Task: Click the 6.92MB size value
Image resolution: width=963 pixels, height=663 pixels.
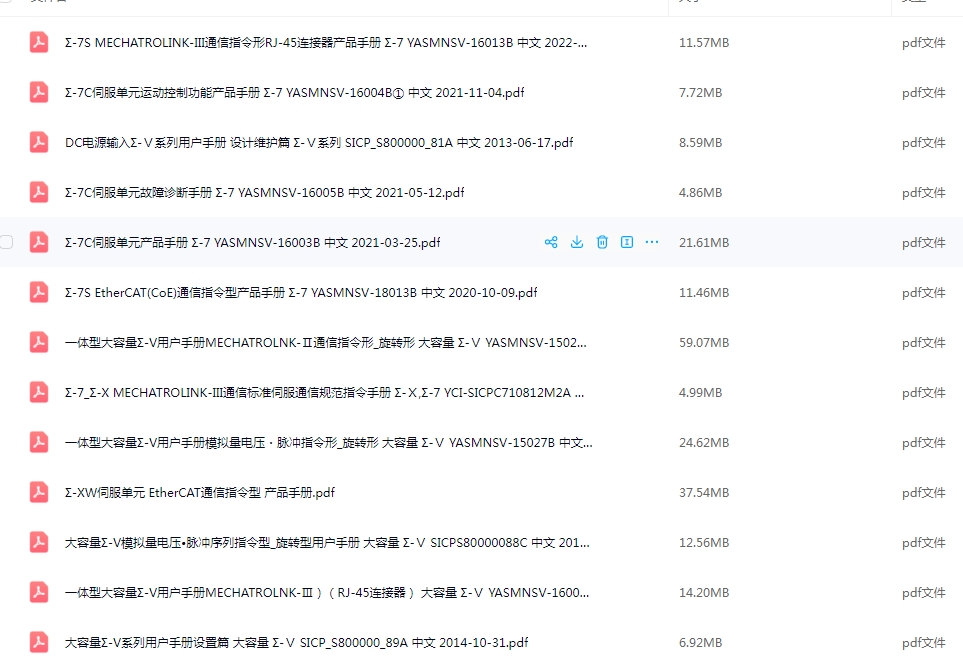Action: (700, 643)
